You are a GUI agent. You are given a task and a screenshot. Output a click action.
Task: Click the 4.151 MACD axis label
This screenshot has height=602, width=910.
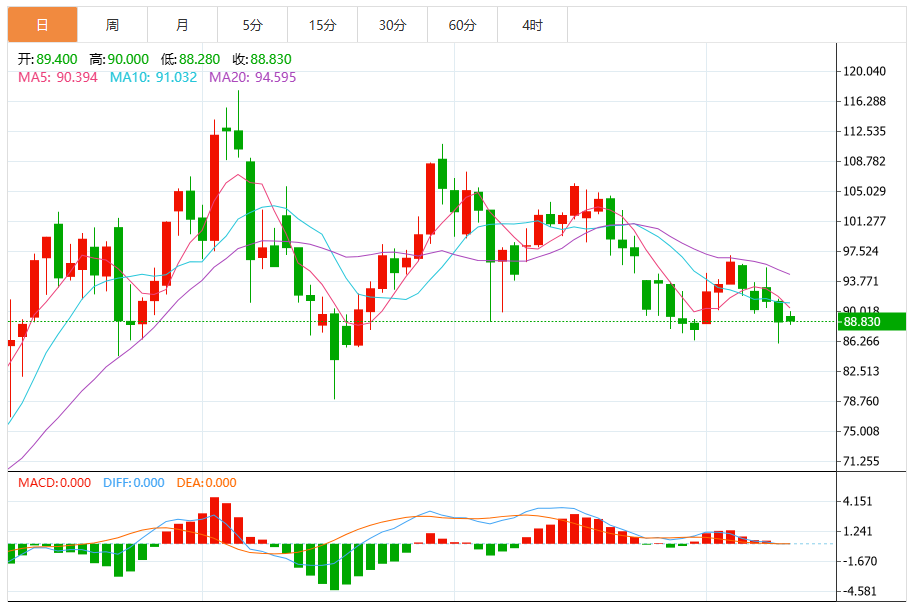click(858, 502)
